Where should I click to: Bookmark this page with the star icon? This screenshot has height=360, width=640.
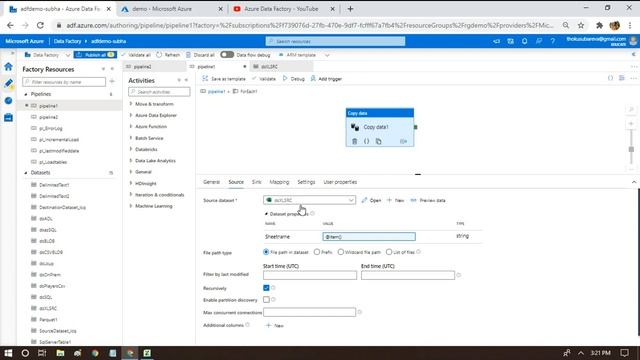(581, 25)
